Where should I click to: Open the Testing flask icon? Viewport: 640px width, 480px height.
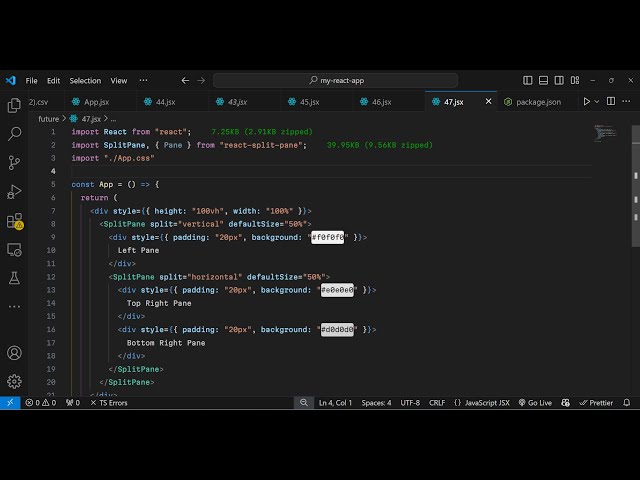tap(14, 278)
